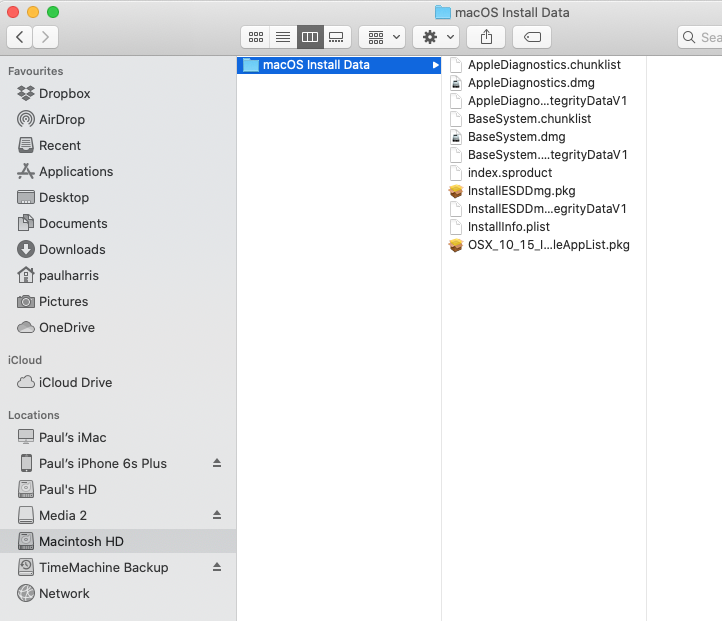
Task: Click into the Search field
Action: click(x=700, y=37)
